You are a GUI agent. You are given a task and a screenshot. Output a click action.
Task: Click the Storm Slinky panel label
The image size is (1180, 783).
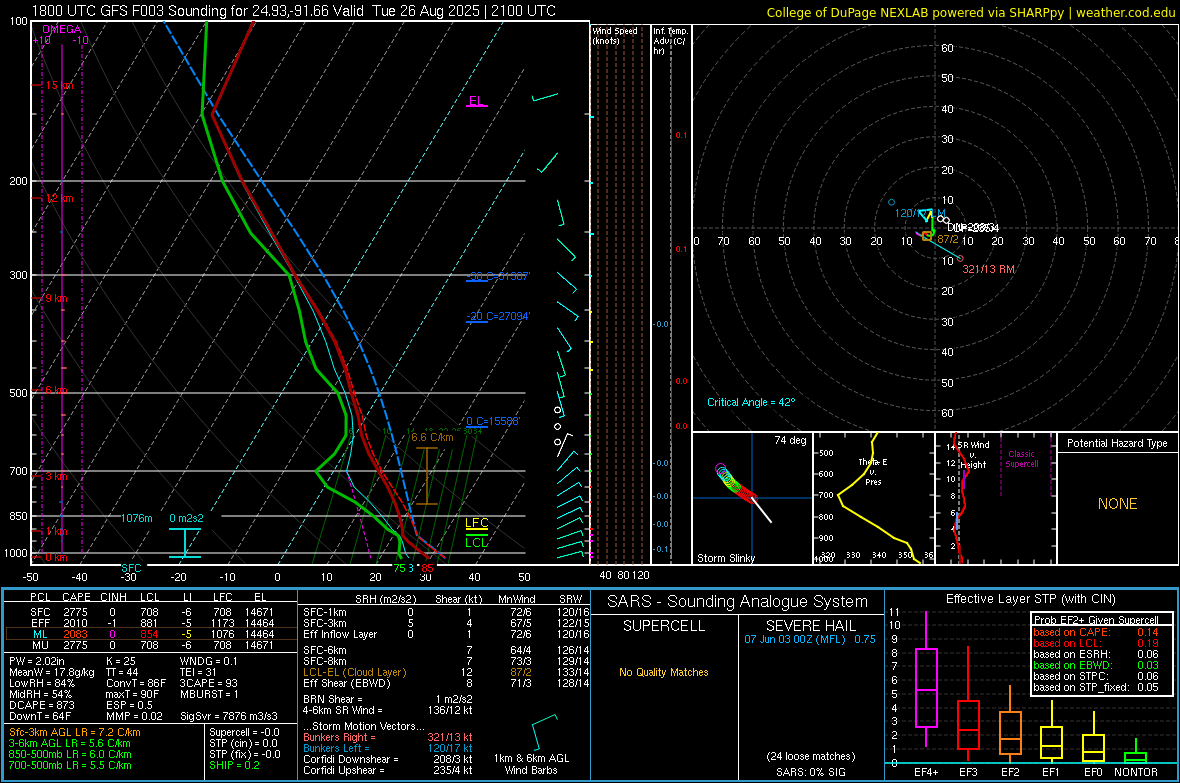coord(725,558)
